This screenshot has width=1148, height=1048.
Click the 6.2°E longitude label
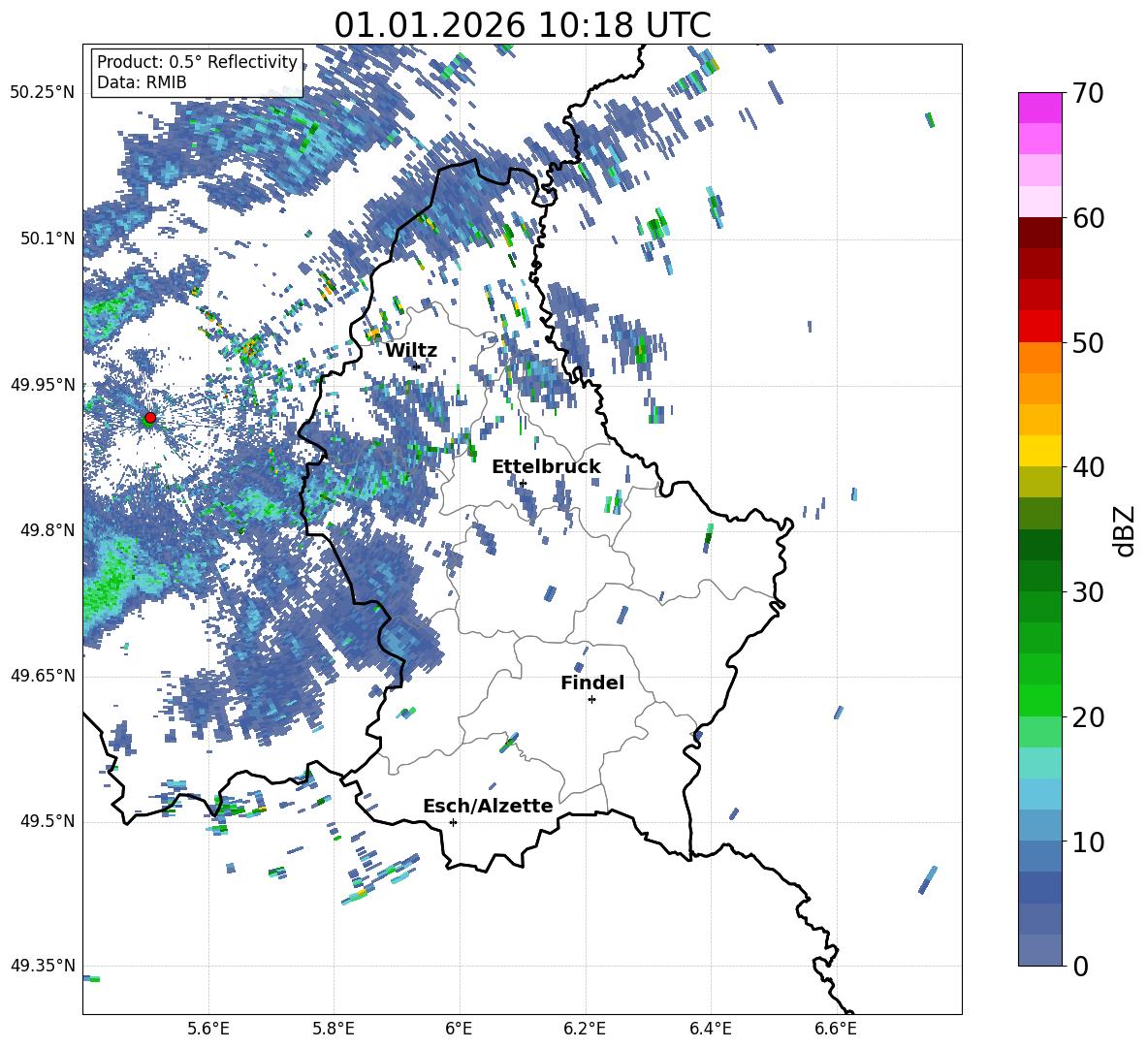pos(585,1030)
